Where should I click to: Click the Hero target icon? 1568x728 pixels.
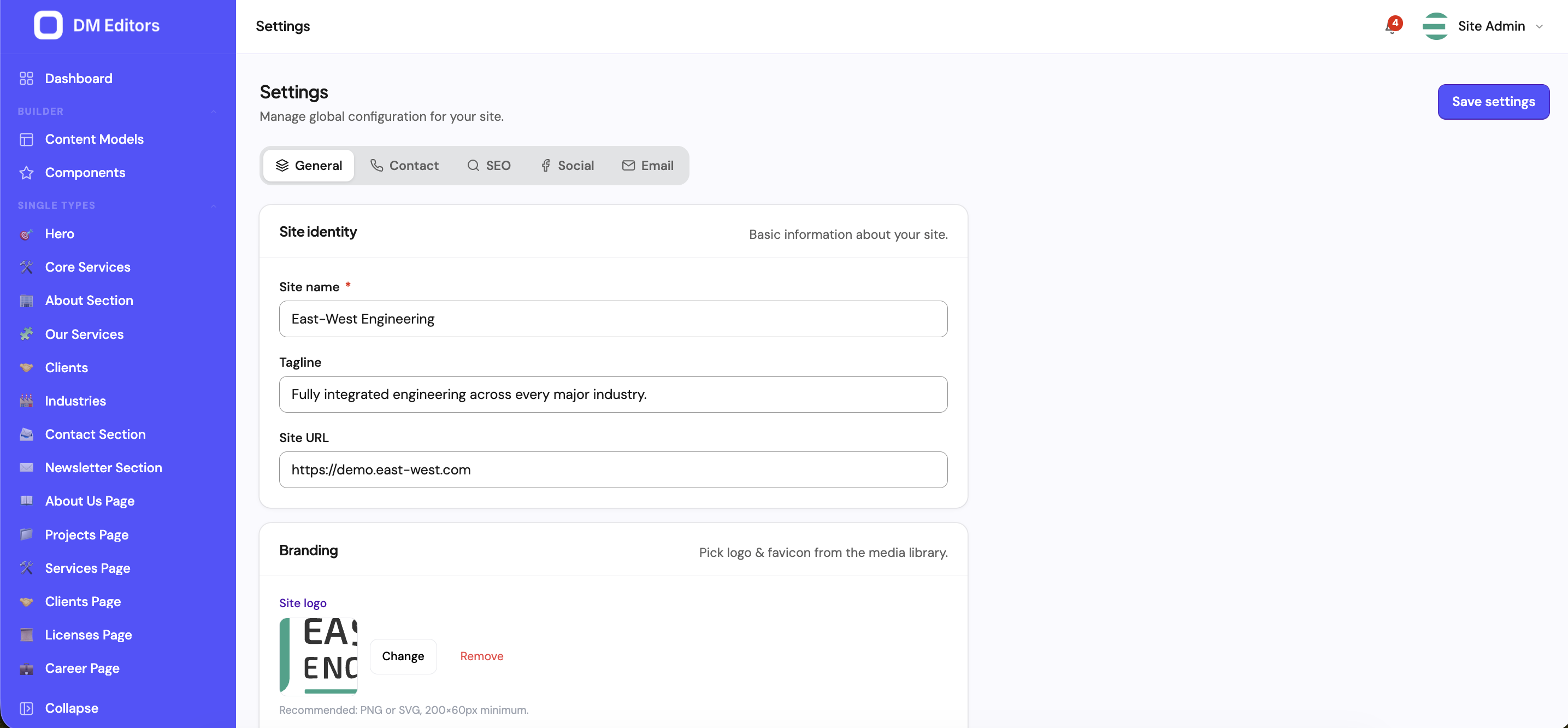click(x=26, y=234)
